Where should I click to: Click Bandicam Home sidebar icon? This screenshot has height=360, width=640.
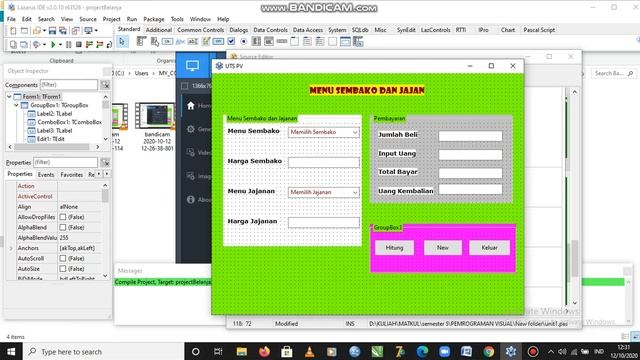(191, 106)
